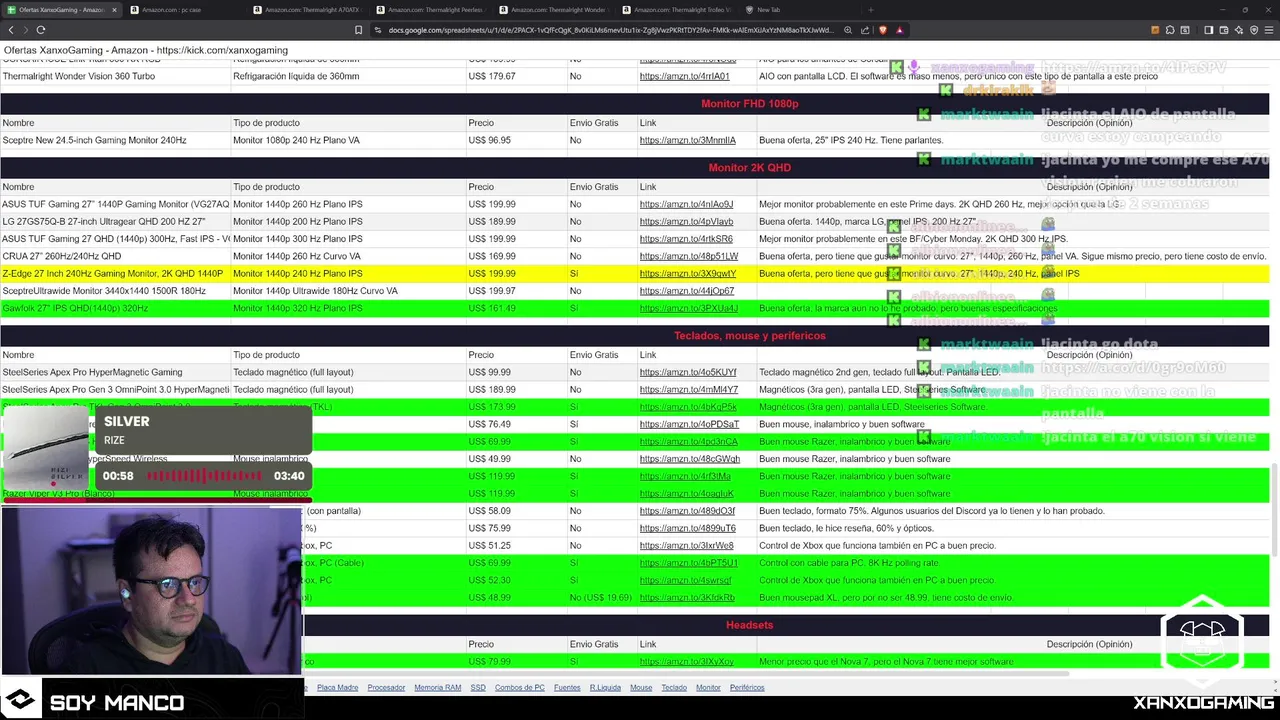Open the Brave VPN shield icon
Image resolution: width=1280 pixels, height=720 pixels.
[x=1255, y=30]
